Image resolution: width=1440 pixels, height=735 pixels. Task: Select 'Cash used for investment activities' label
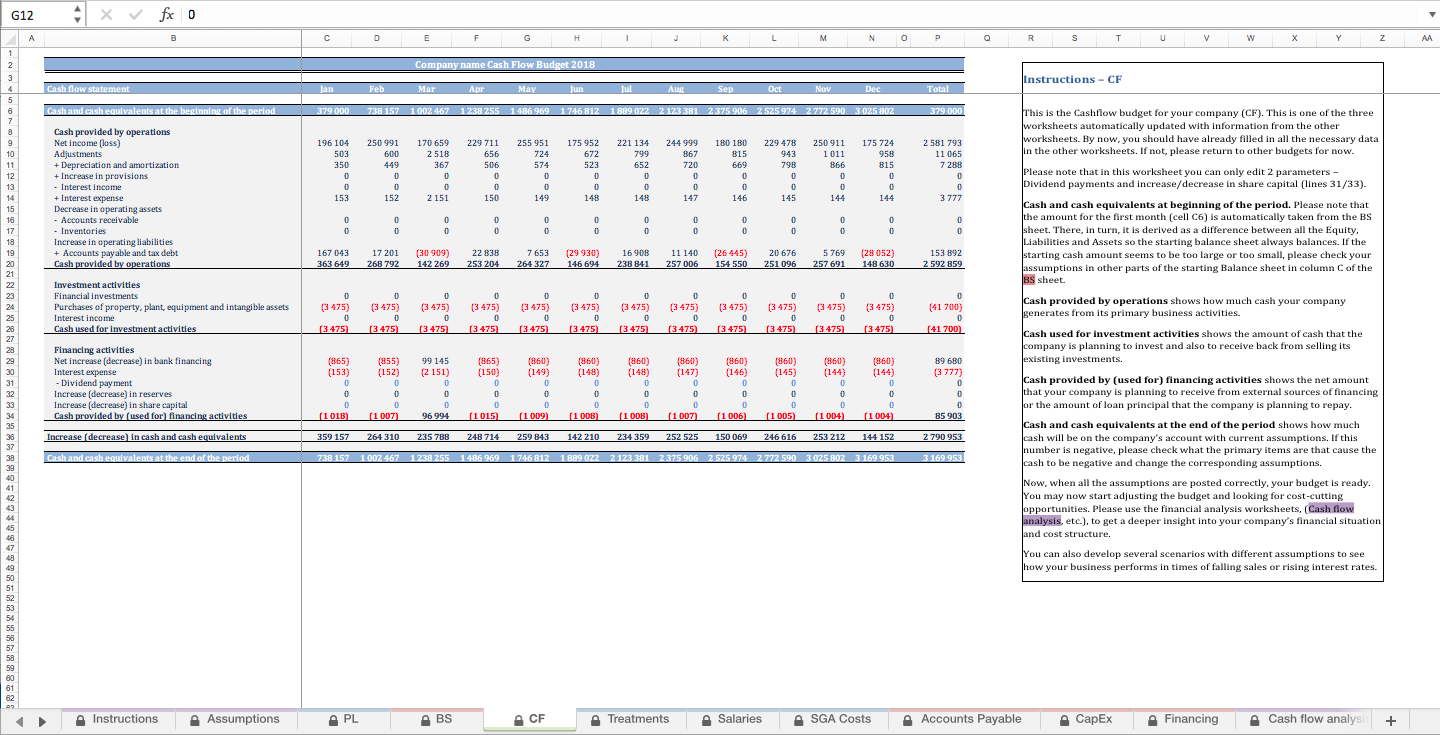[x=125, y=329]
